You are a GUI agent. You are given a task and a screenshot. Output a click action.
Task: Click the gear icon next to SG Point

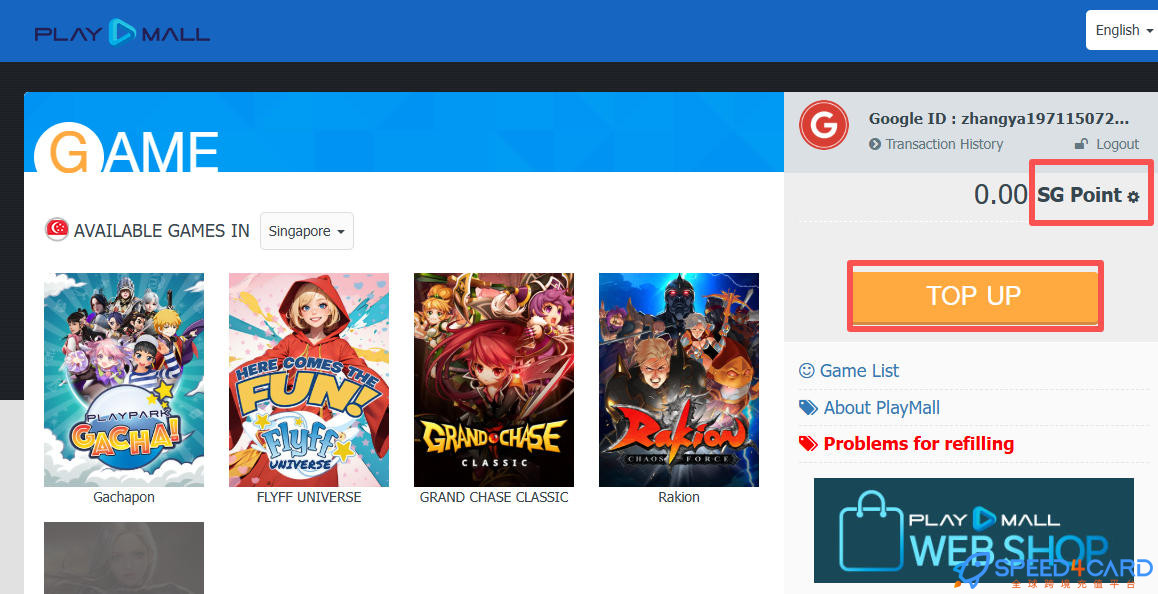tap(1133, 197)
